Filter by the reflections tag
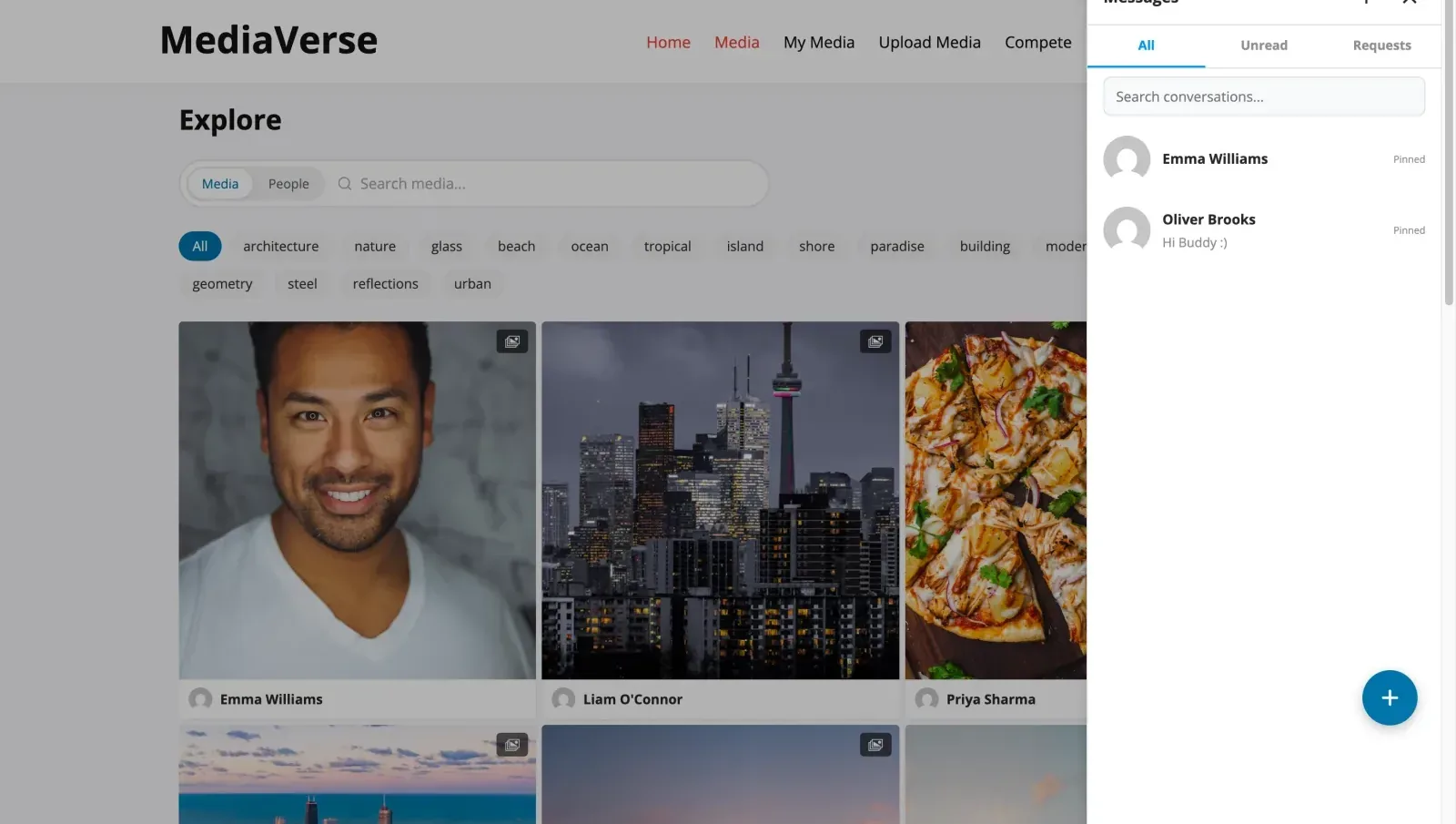The width and height of the screenshot is (1456, 824). point(386,284)
